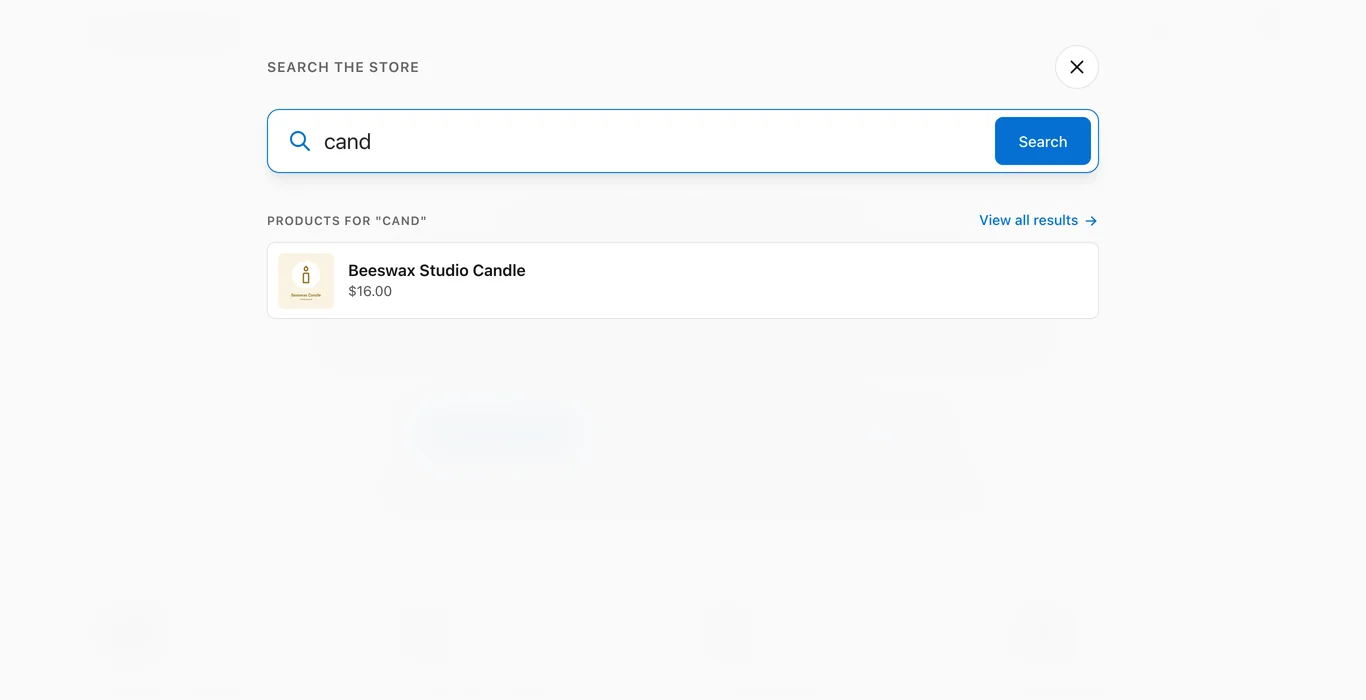Screen dimensions: 1366x700
Task: Close the search overlay with X button
Action: pyautogui.click(x=1077, y=67)
